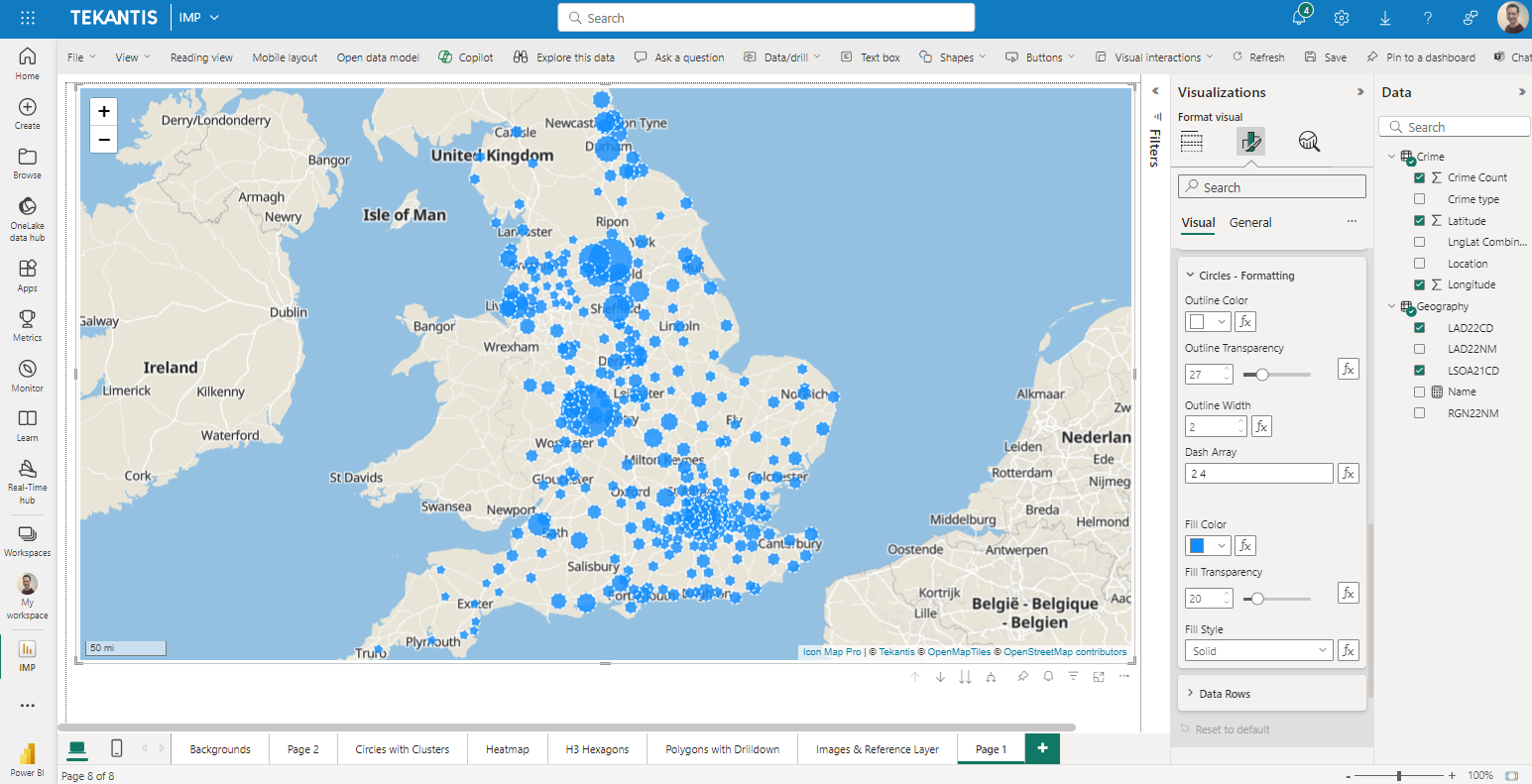Enable the LAD22NM field checkbox

pyautogui.click(x=1419, y=349)
